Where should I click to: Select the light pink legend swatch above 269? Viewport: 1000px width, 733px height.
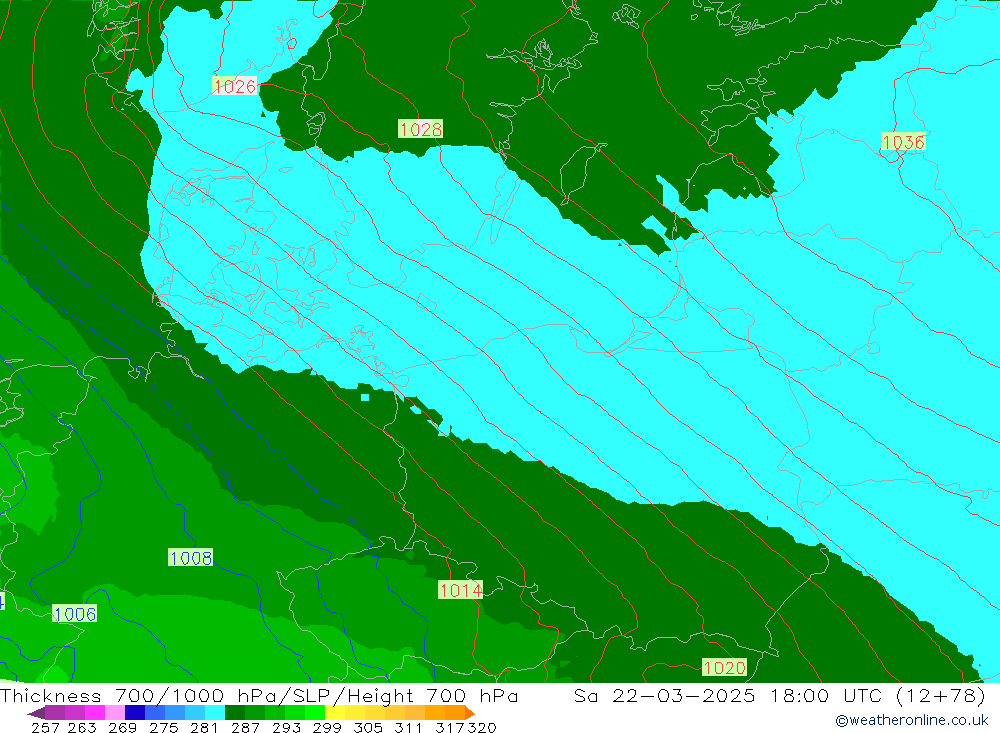point(115,713)
